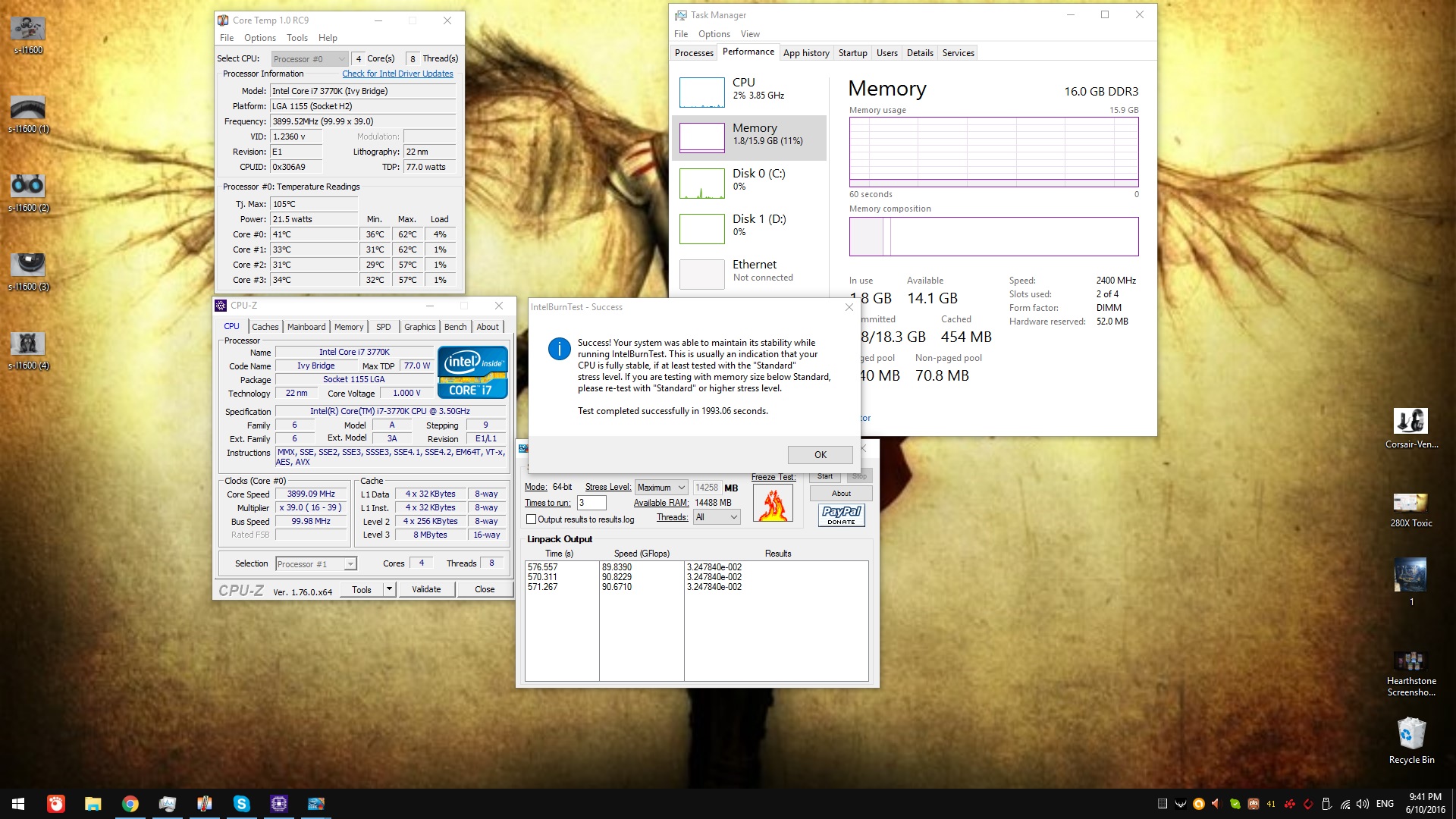Click the orange circular tray icon
Screen dimensions: 1456x819
click(x=1199, y=804)
